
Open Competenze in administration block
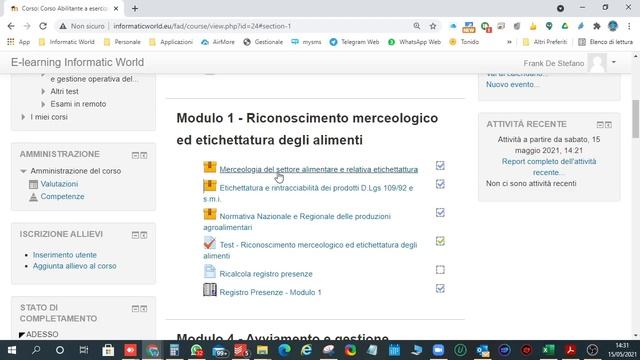coord(62,197)
